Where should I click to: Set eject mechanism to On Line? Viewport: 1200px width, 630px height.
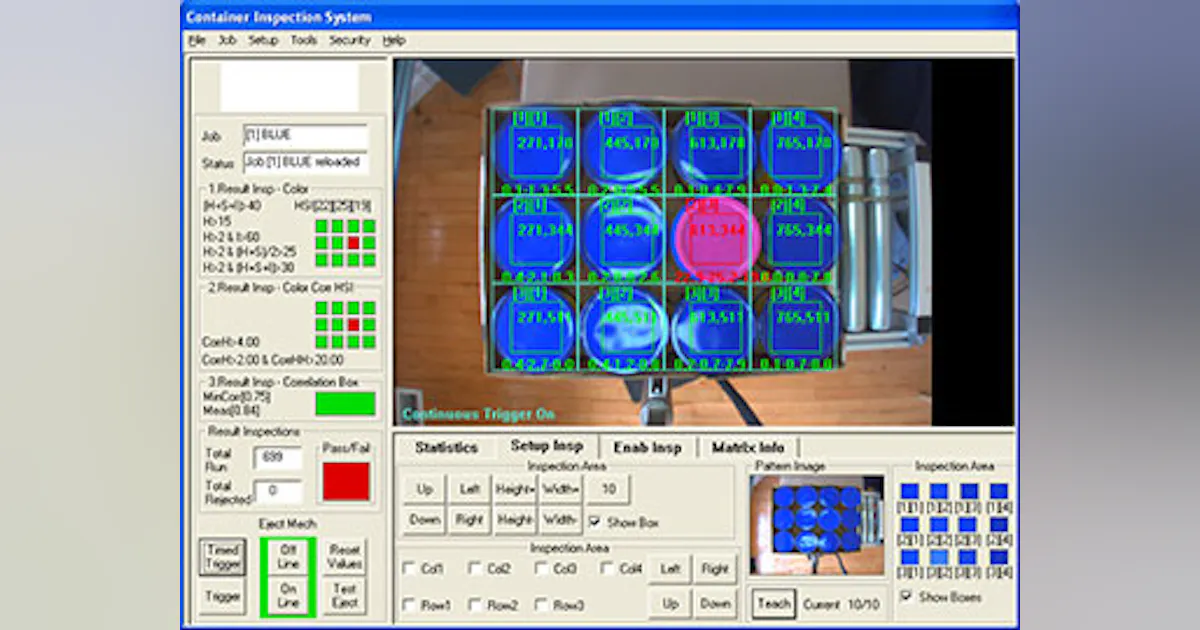[288, 596]
